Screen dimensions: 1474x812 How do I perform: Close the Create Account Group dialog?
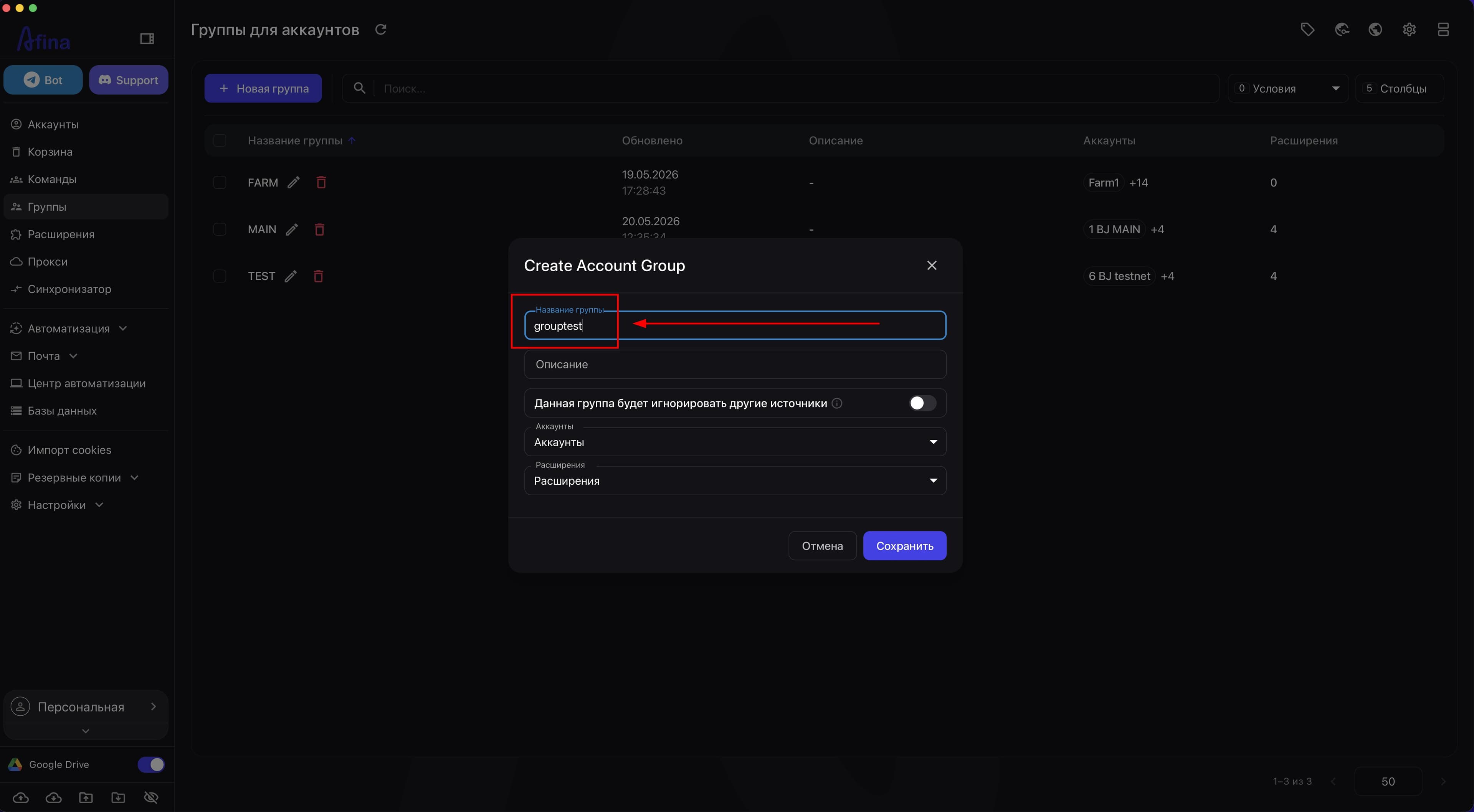932,265
